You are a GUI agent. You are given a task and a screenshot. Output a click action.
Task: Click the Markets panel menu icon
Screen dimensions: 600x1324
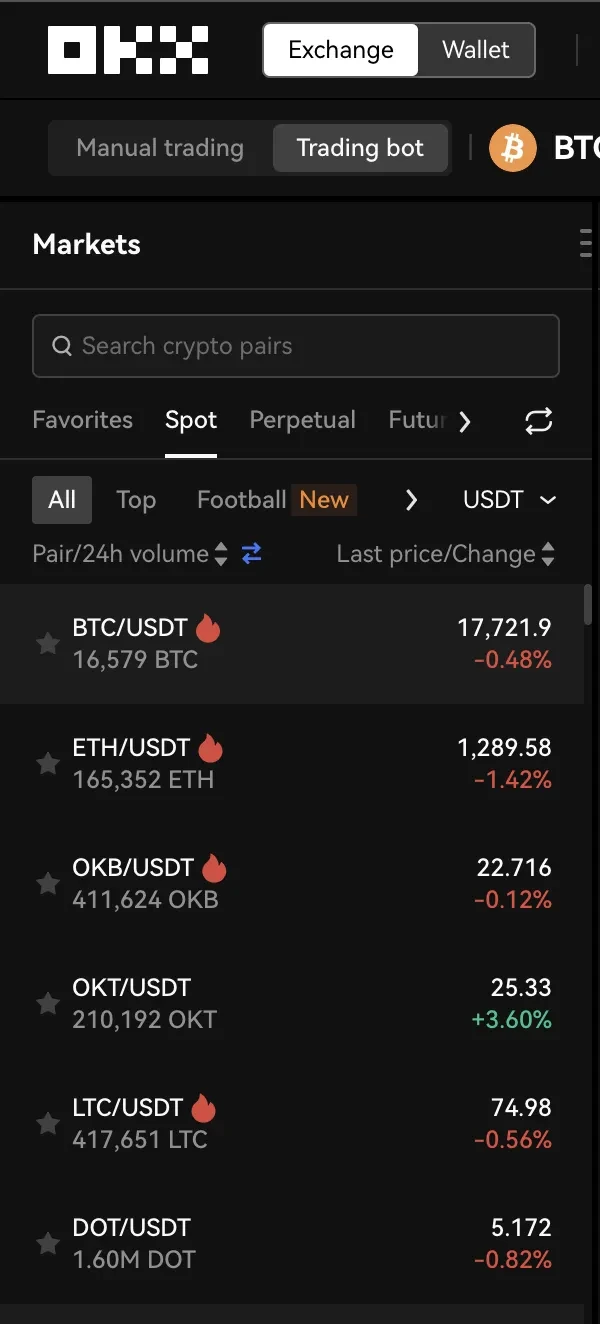coord(589,243)
